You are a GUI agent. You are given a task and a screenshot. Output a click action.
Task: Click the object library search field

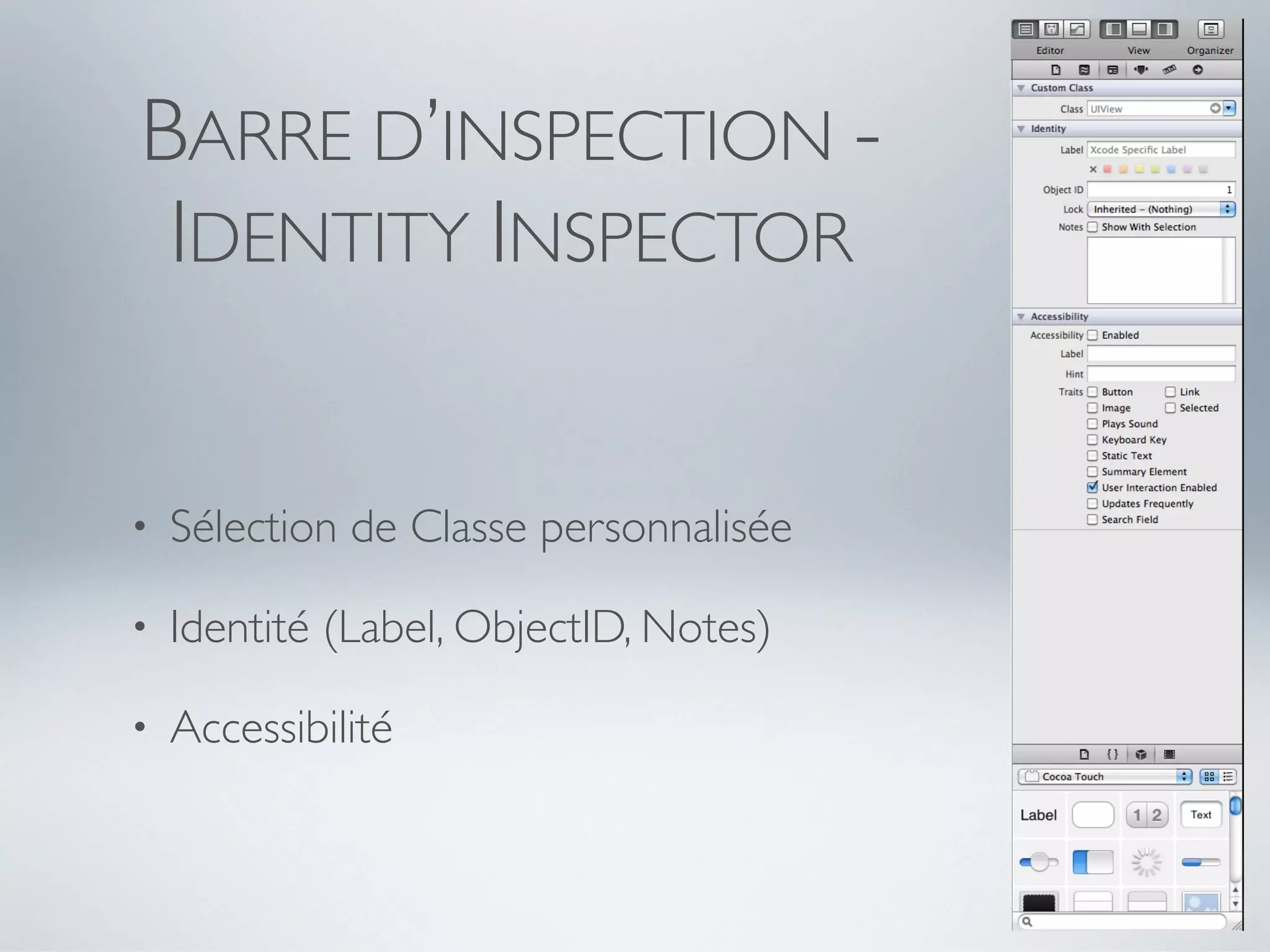(1123, 922)
